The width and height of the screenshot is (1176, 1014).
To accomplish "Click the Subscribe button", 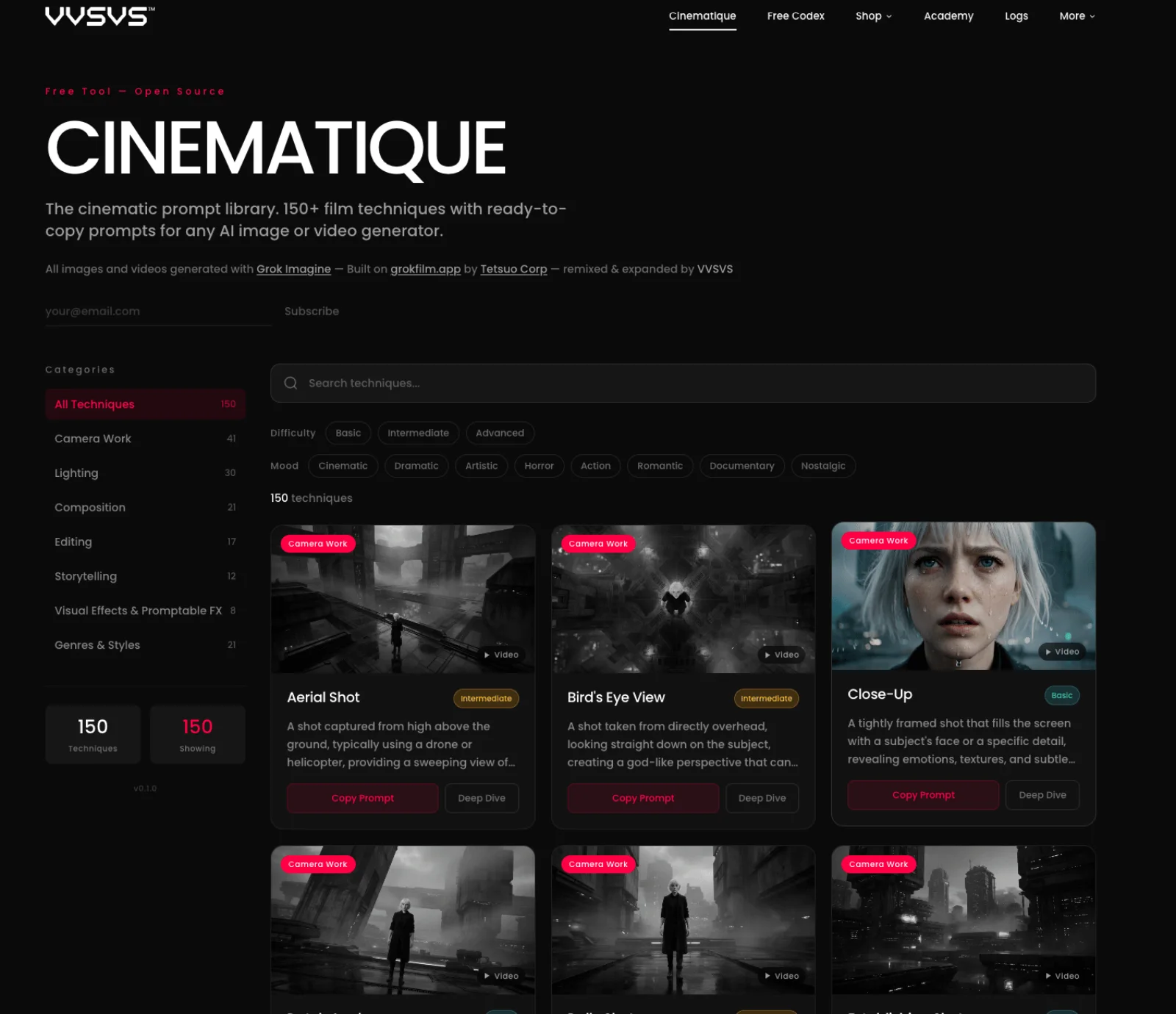I will tap(312, 312).
